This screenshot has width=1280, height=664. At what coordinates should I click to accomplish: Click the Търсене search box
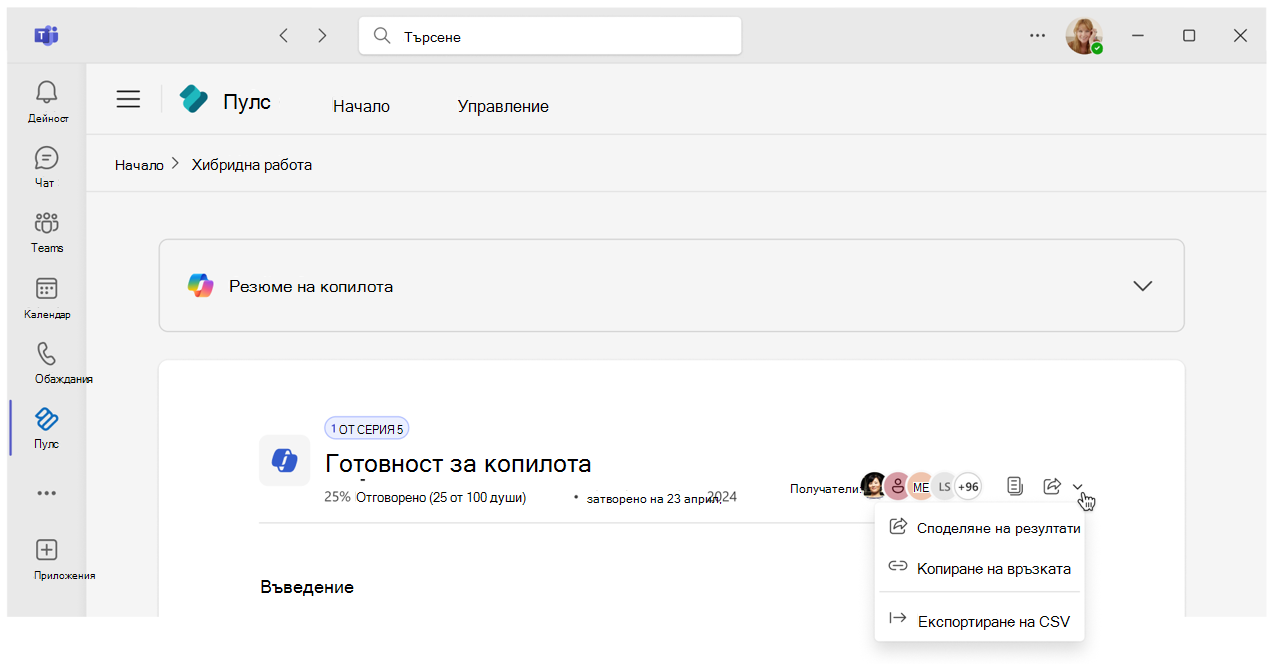point(550,36)
